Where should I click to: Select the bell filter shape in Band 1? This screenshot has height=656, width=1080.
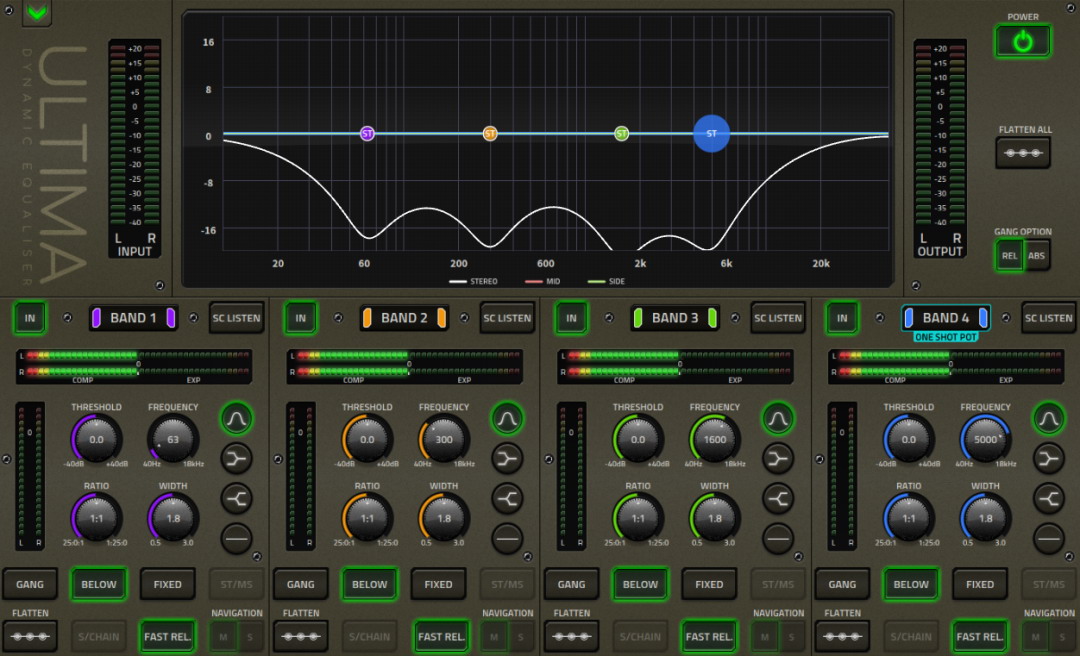[x=236, y=417]
